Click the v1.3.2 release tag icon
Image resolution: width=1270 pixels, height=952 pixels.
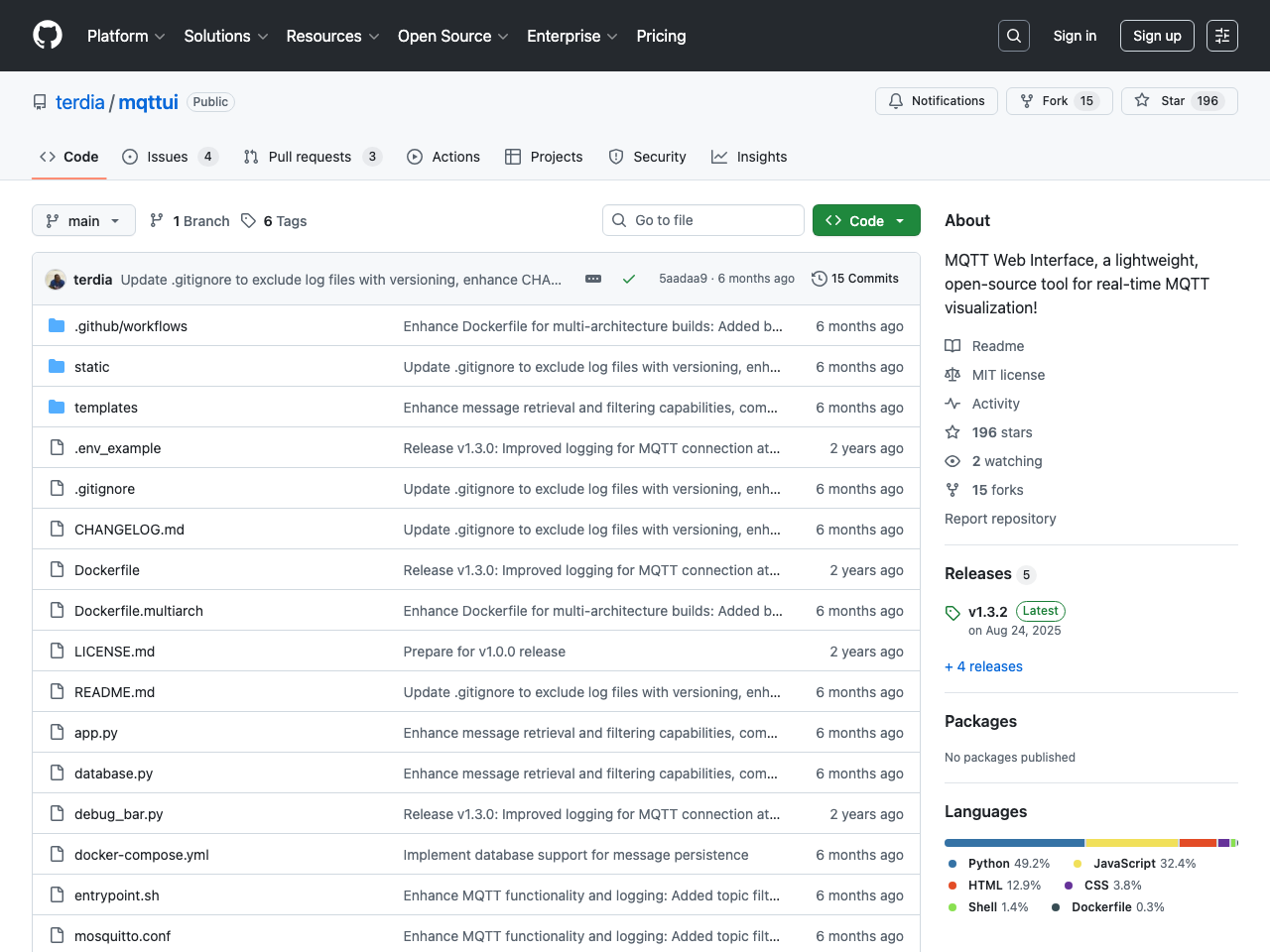(x=952, y=612)
